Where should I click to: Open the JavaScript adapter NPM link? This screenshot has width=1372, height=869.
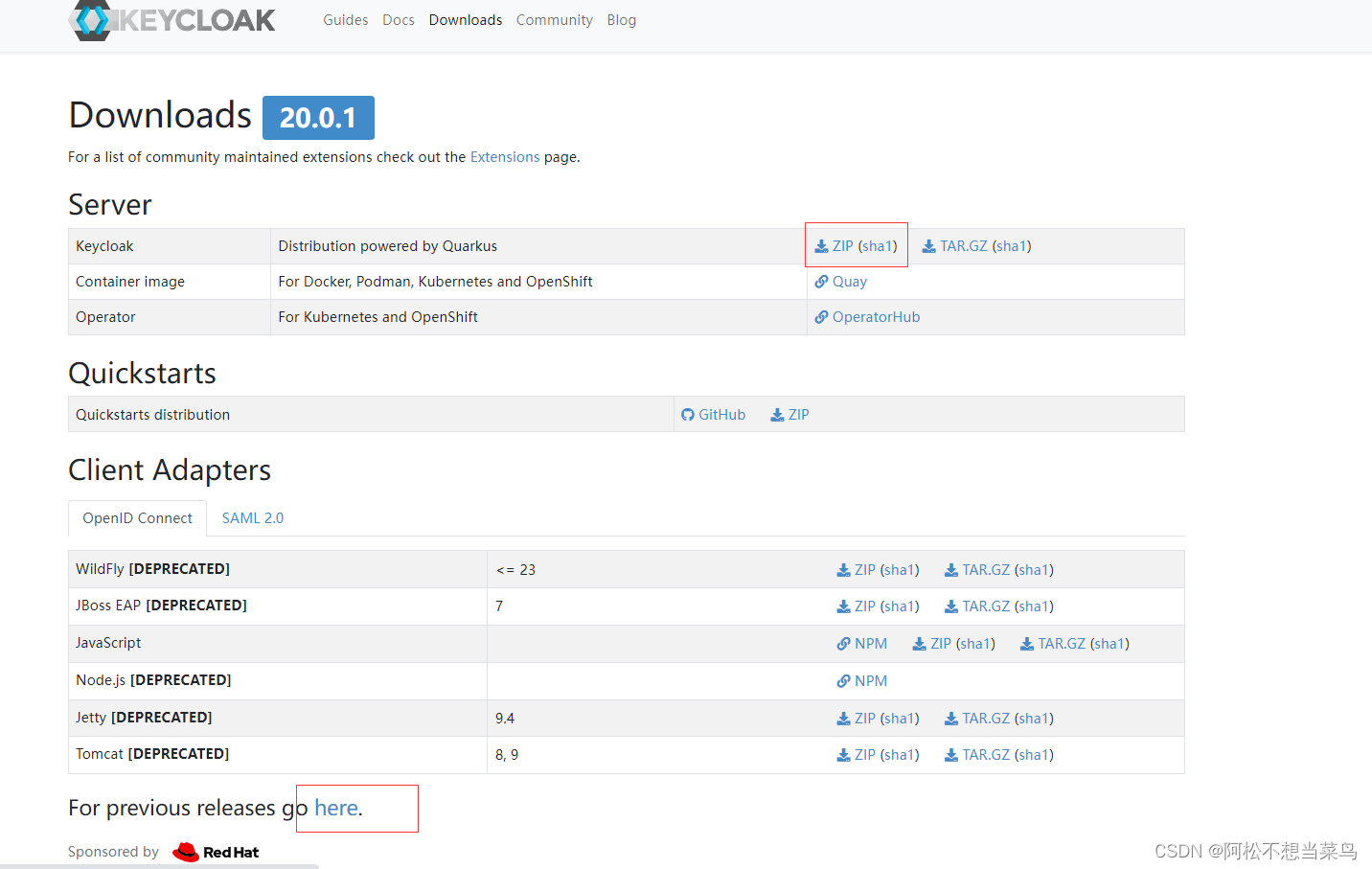[871, 644]
